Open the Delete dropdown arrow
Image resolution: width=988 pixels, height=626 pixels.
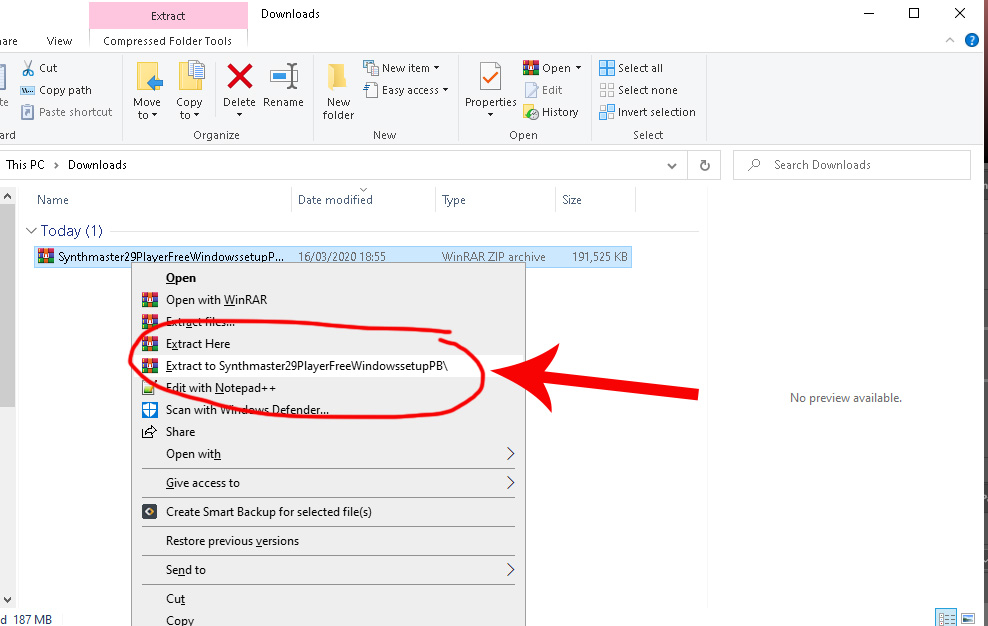click(x=239, y=115)
